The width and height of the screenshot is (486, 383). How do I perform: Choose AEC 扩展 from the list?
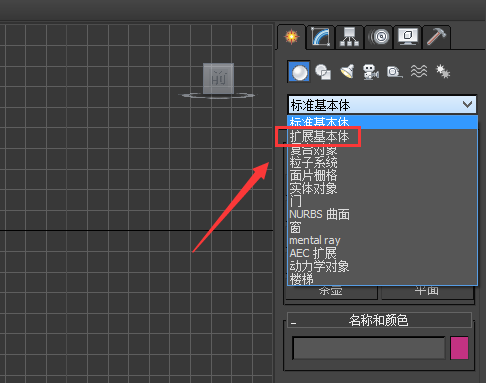click(382, 253)
